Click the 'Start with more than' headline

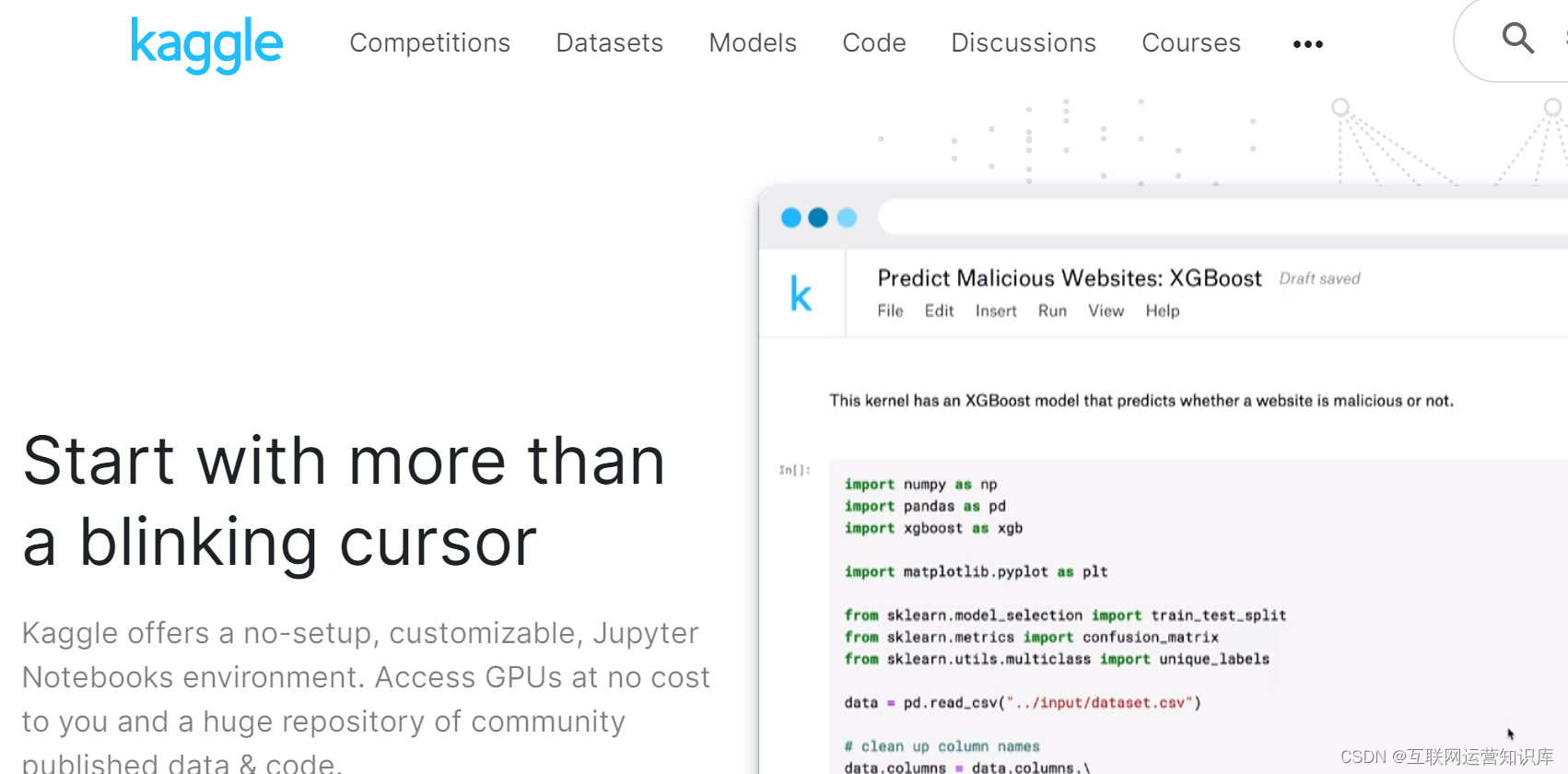coord(344,461)
